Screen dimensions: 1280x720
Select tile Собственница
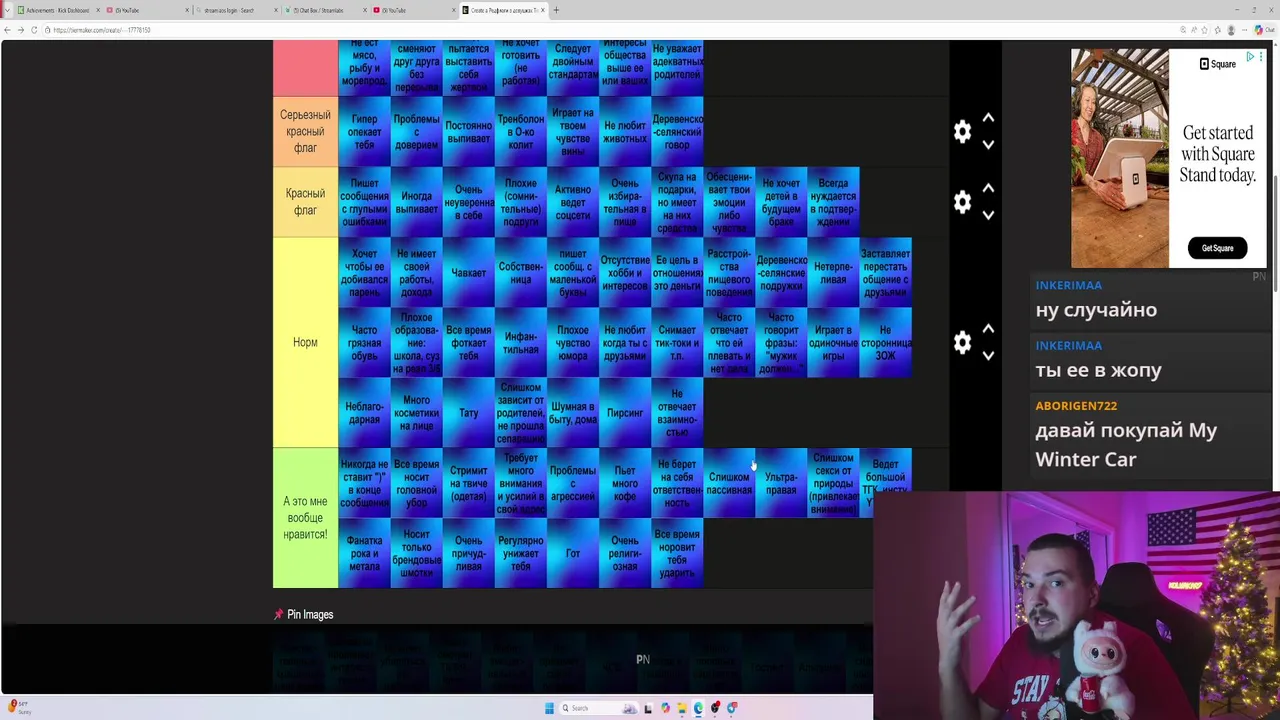(x=520, y=273)
